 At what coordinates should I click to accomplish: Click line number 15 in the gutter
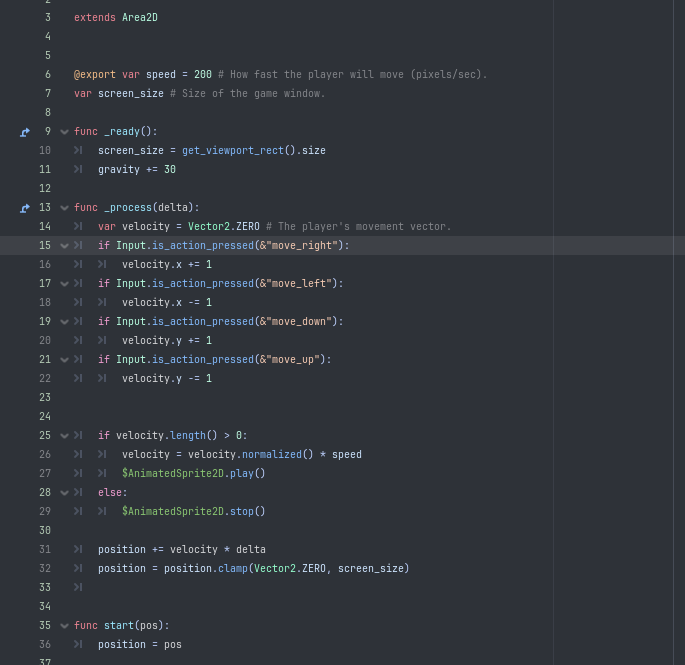click(x=45, y=246)
